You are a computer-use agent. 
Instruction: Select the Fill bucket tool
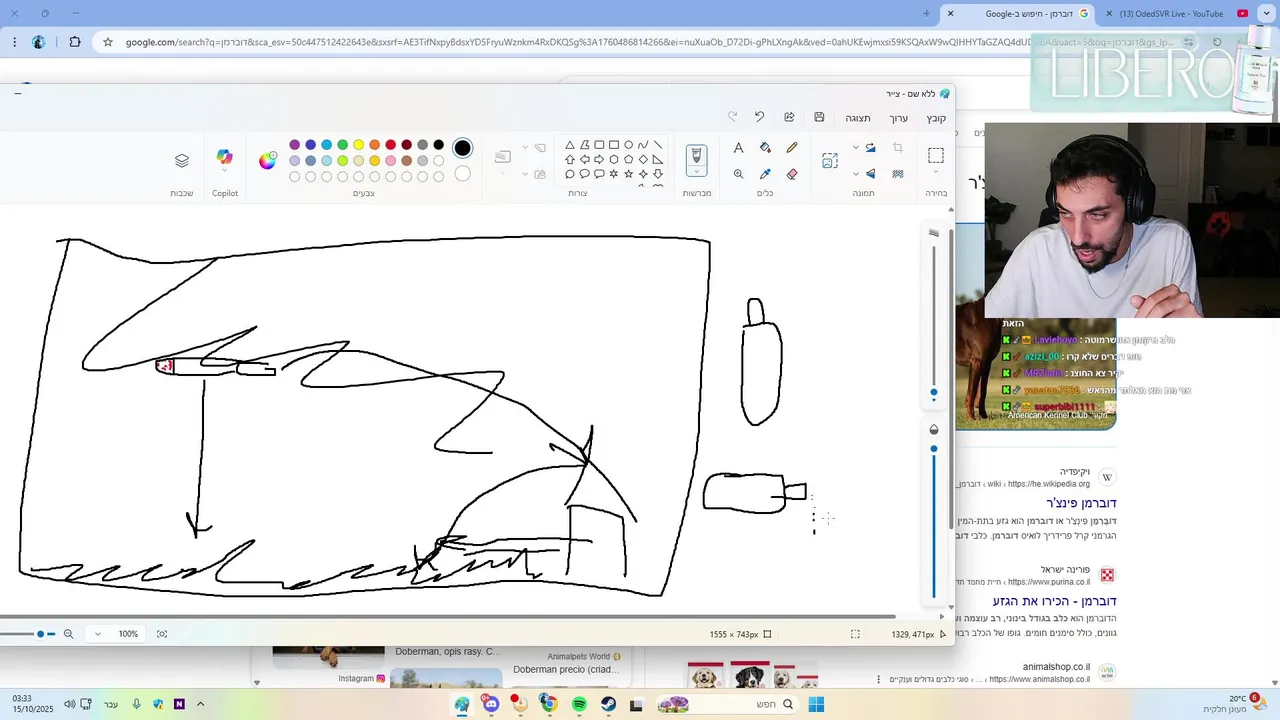[765, 148]
